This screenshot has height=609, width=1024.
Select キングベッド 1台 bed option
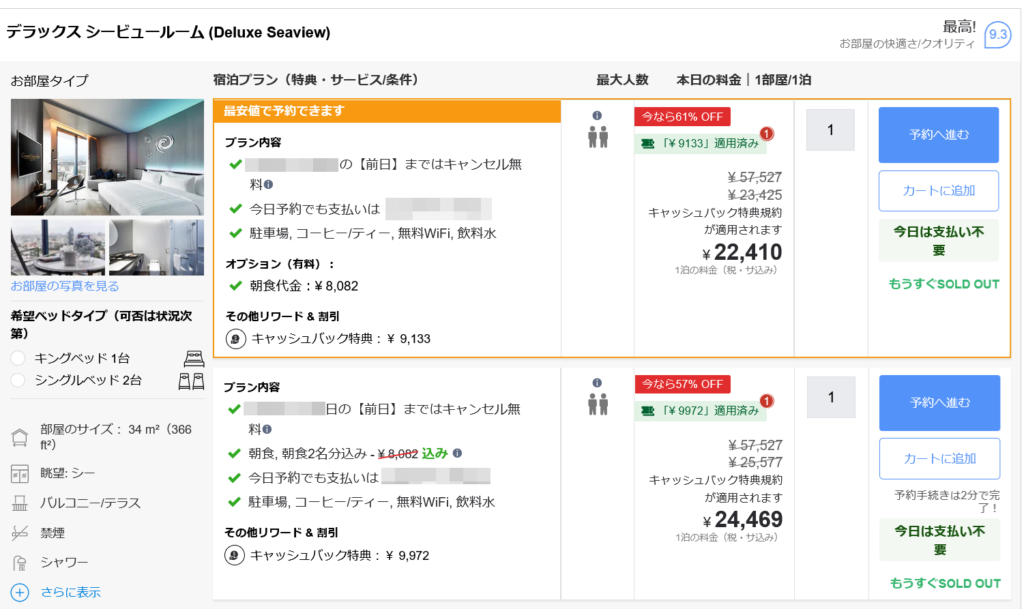18,358
